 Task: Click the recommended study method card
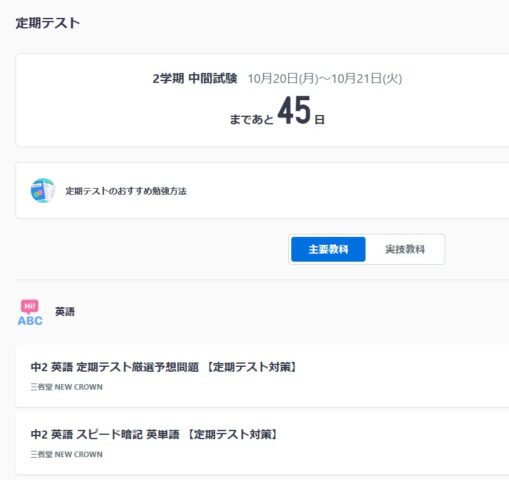(262, 191)
